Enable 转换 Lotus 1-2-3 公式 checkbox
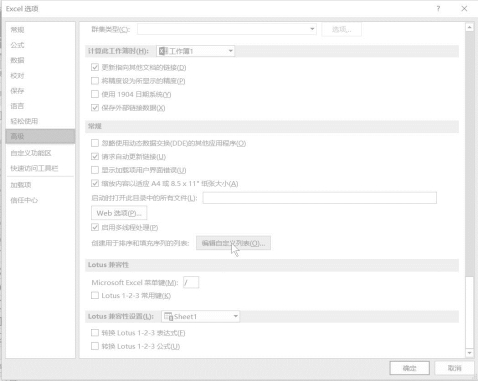This screenshot has height=381, width=478. (x=95, y=346)
